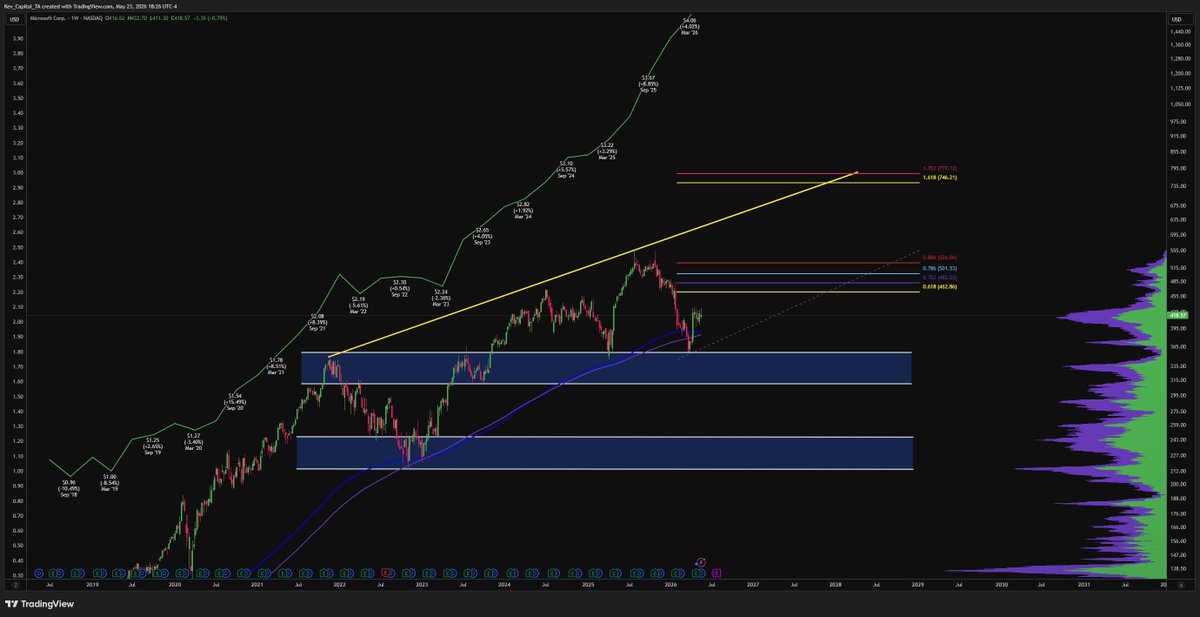The height and width of the screenshot is (617, 1200).
Task: Click the $3.10 Sep '24 EPS label
Action: 566,169
